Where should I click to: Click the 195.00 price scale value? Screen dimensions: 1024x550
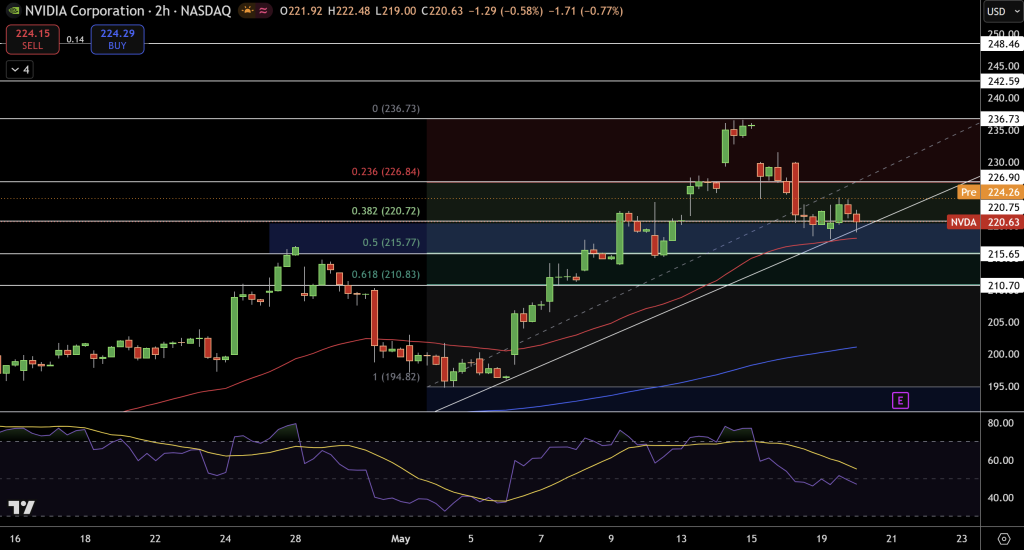click(1003, 386)
